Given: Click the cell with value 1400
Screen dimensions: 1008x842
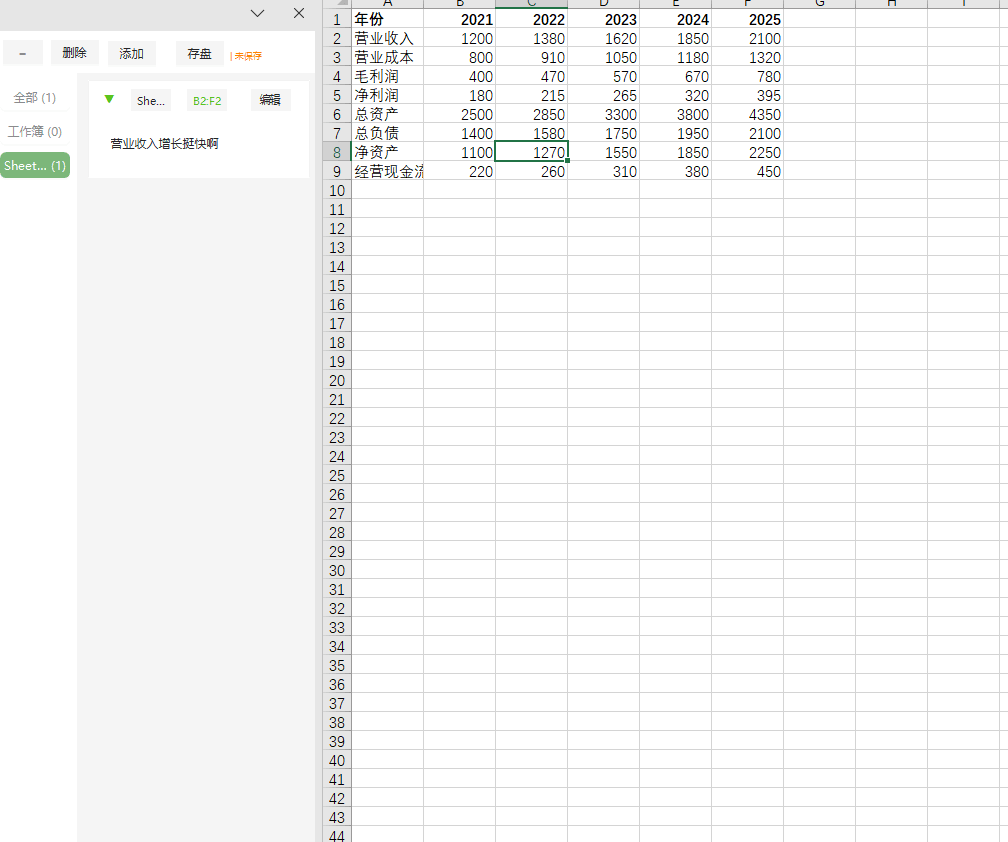Looking at the screenshot, I should [460, 133].
